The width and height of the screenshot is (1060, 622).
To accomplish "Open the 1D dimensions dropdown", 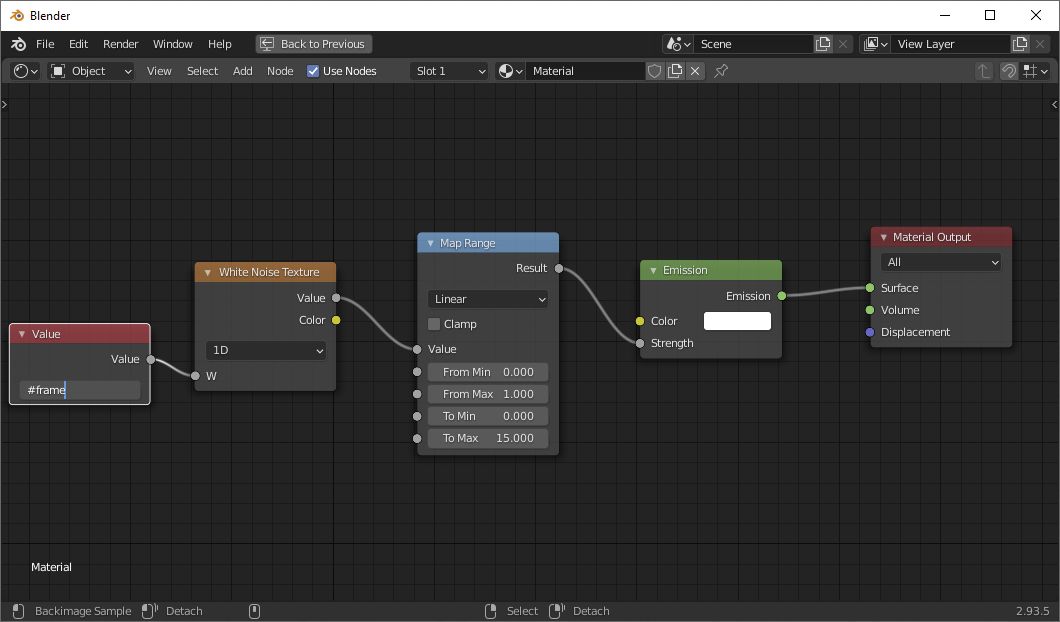I will click(266, 350).
